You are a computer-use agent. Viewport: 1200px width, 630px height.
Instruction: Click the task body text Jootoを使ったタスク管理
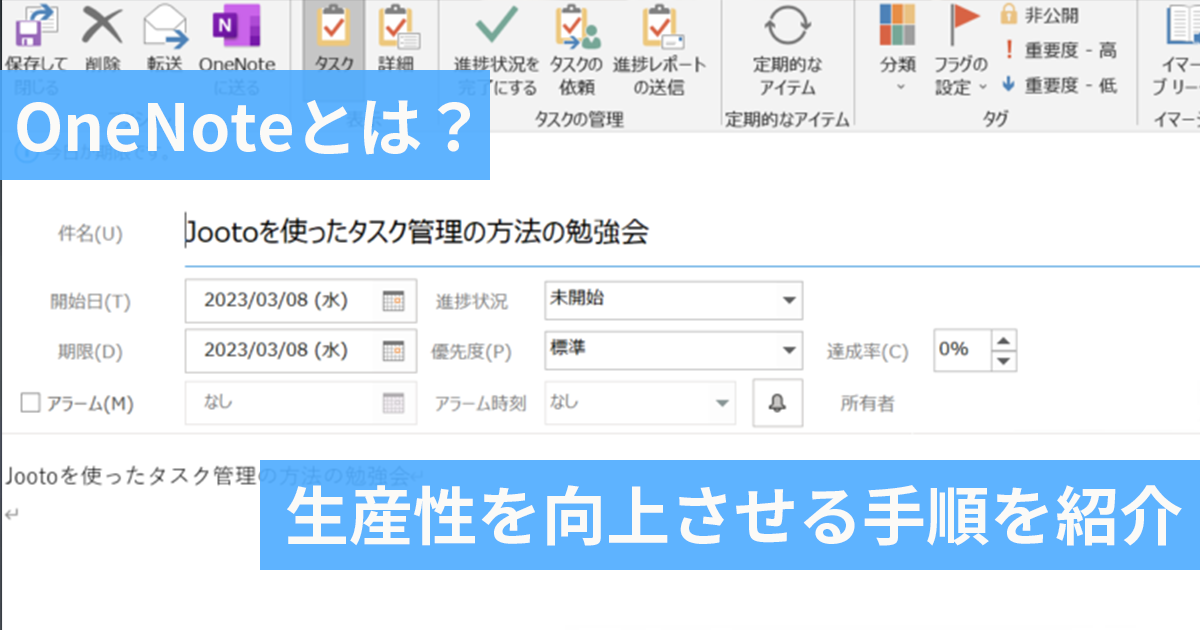tap(131, 477)
